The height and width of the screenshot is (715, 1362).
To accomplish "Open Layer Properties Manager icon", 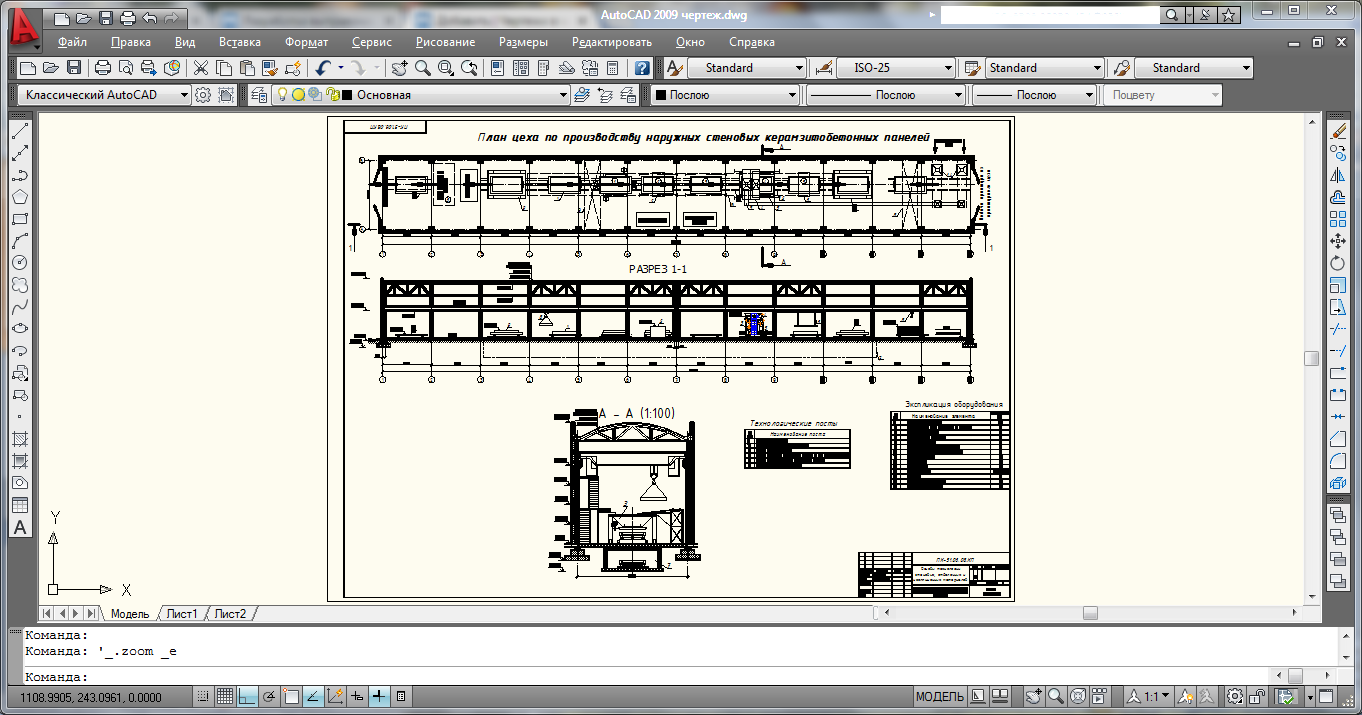I will point(259,95).
